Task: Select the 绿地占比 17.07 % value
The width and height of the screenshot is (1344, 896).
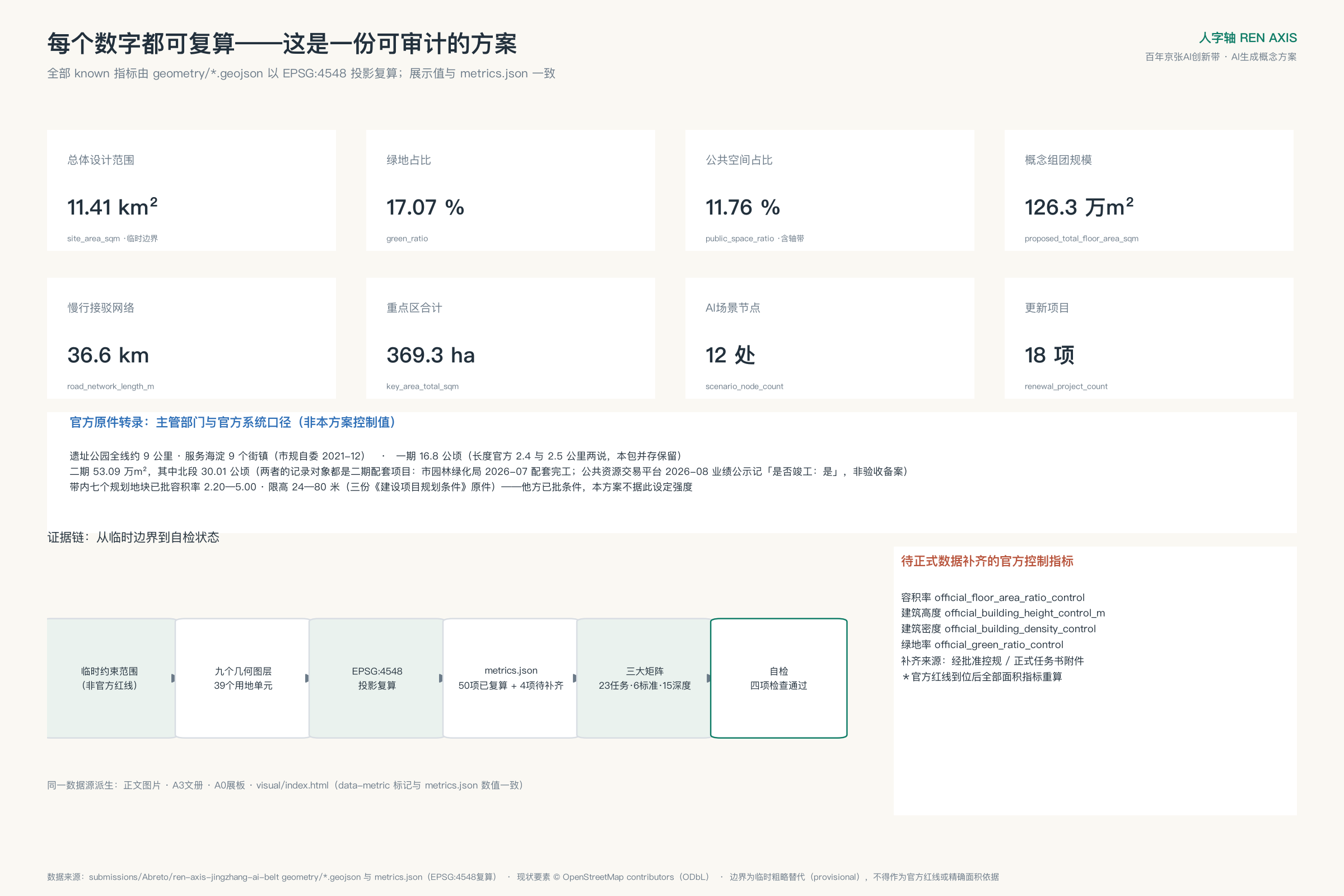Action: click(425, 207)
